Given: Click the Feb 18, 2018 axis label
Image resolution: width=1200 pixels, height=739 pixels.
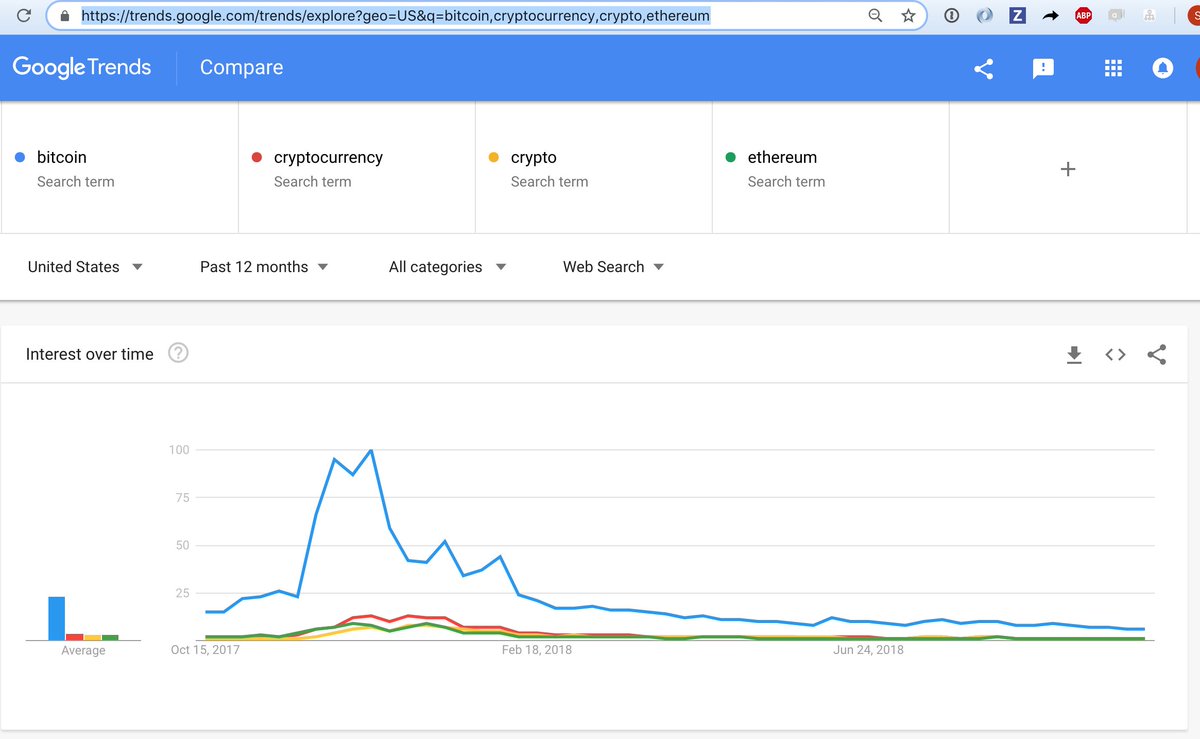Looking at the screenshot, I should (537, 650).
